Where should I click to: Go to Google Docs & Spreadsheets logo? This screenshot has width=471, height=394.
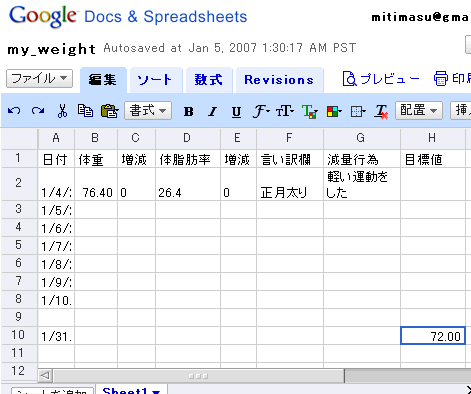coord(128,17)
